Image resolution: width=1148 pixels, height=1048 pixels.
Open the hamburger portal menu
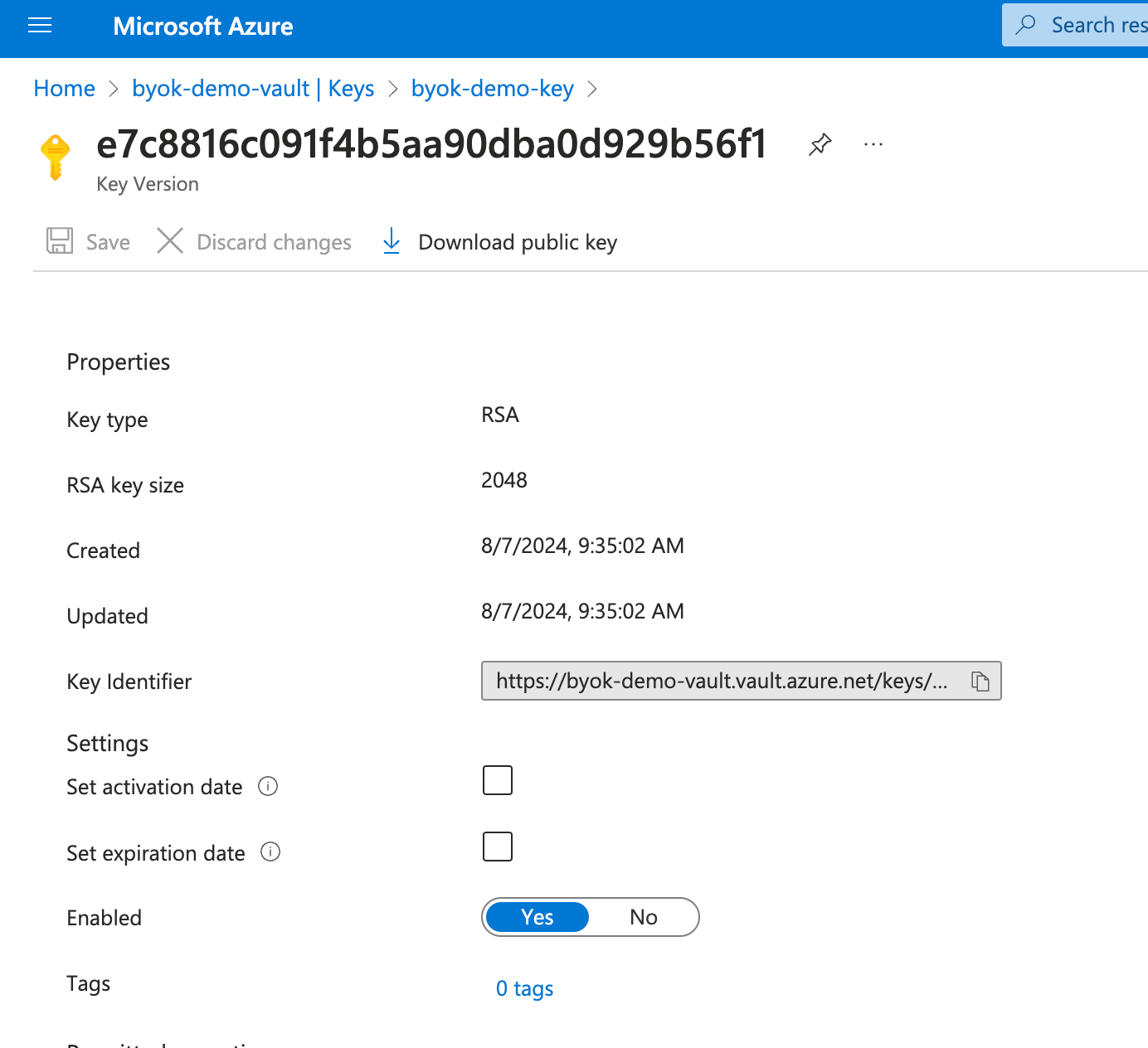click(40, 26)
